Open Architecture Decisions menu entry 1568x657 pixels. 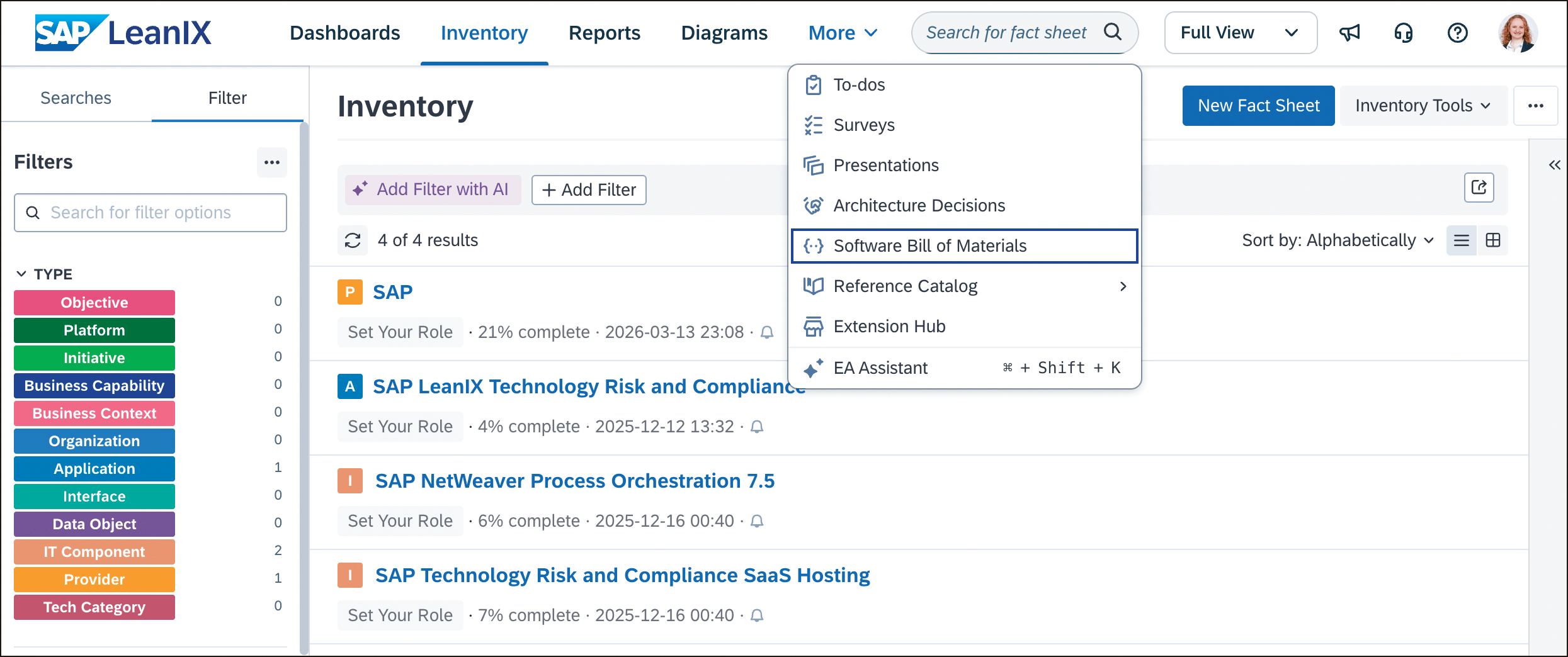click(x=964, y=206)
